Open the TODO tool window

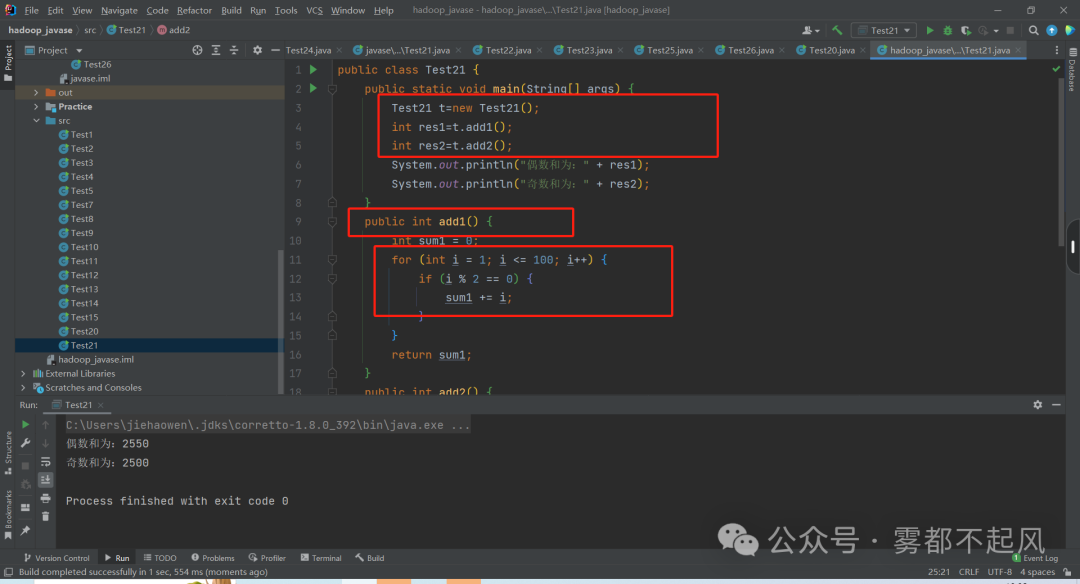tap(160, 558)
